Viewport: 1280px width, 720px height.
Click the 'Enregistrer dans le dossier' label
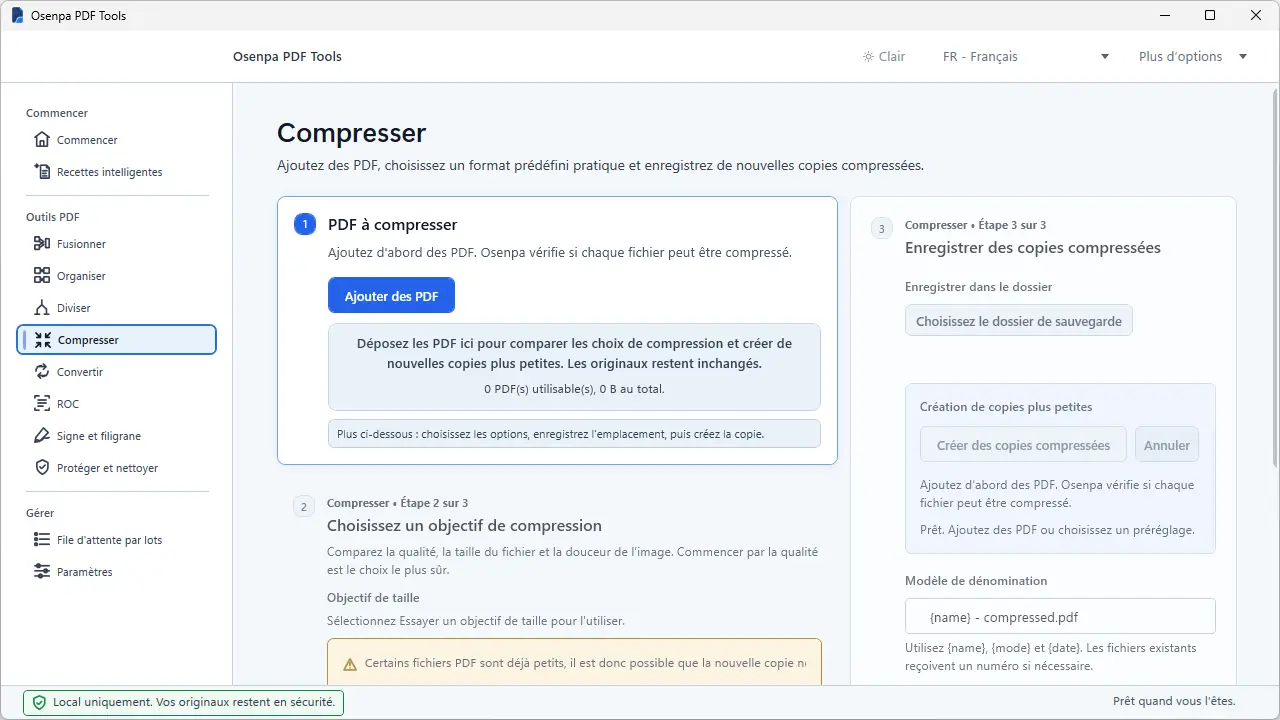pyautogui.click(x=978, y=287)
